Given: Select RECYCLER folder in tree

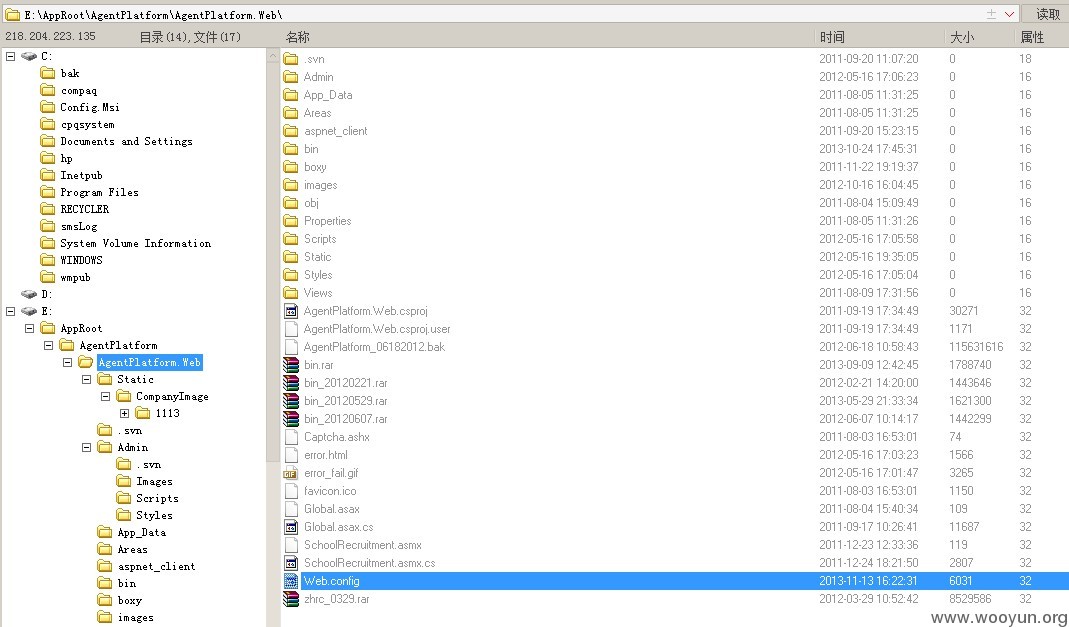Looking at the screenshot, I should (85, 209).
